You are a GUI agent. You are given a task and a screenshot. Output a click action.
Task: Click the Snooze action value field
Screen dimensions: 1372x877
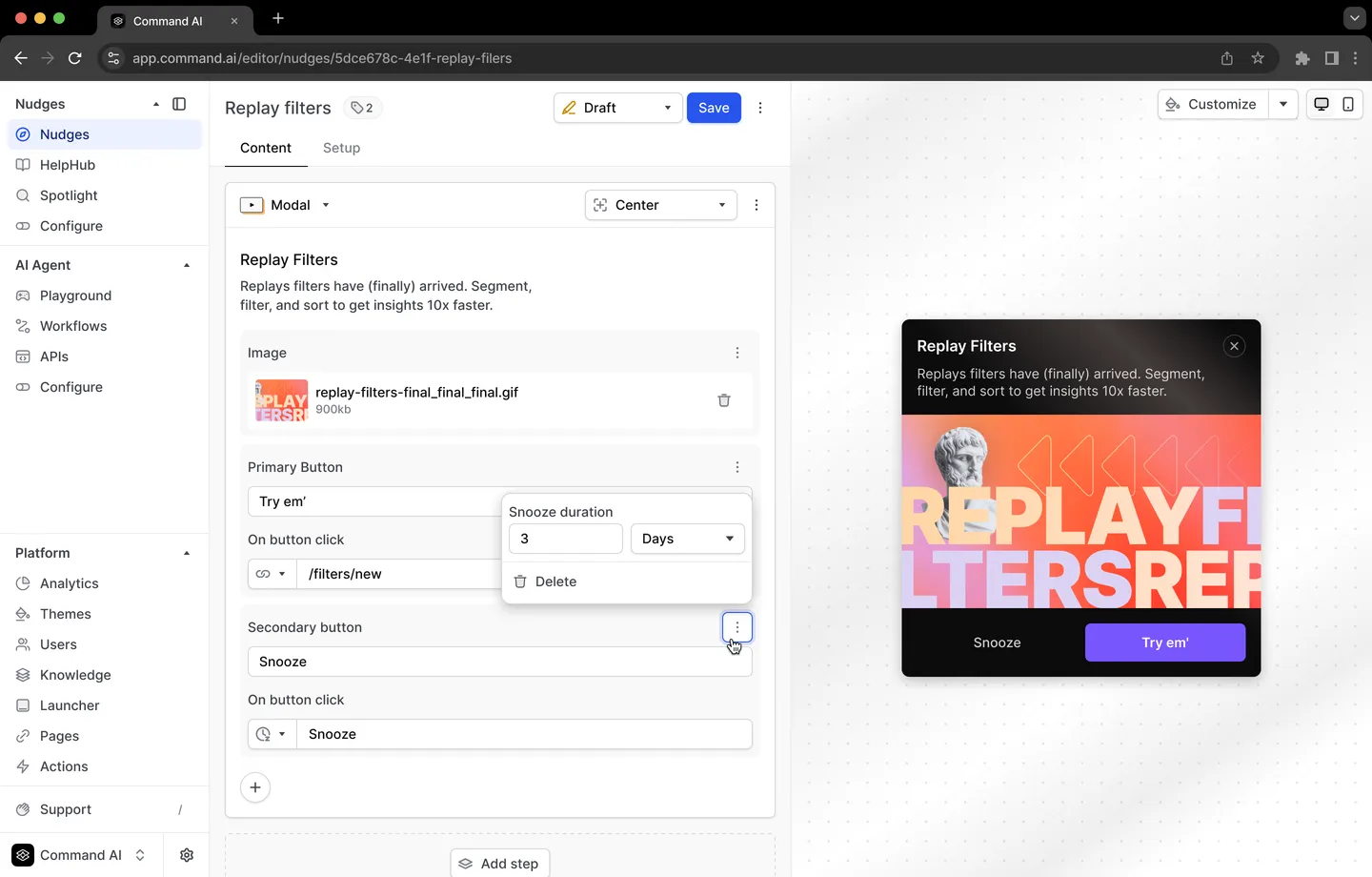[525, 734]
